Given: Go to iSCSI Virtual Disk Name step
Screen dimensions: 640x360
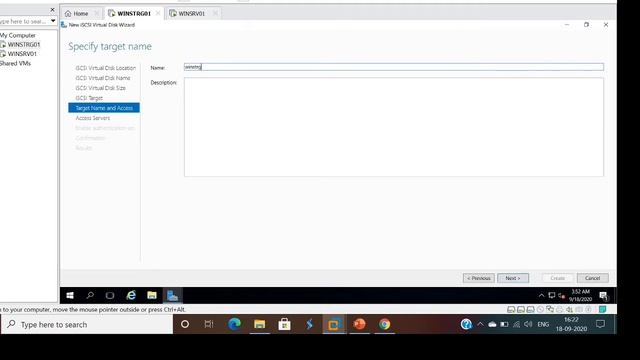Looking at the screenshot, I should click(102, 78).
